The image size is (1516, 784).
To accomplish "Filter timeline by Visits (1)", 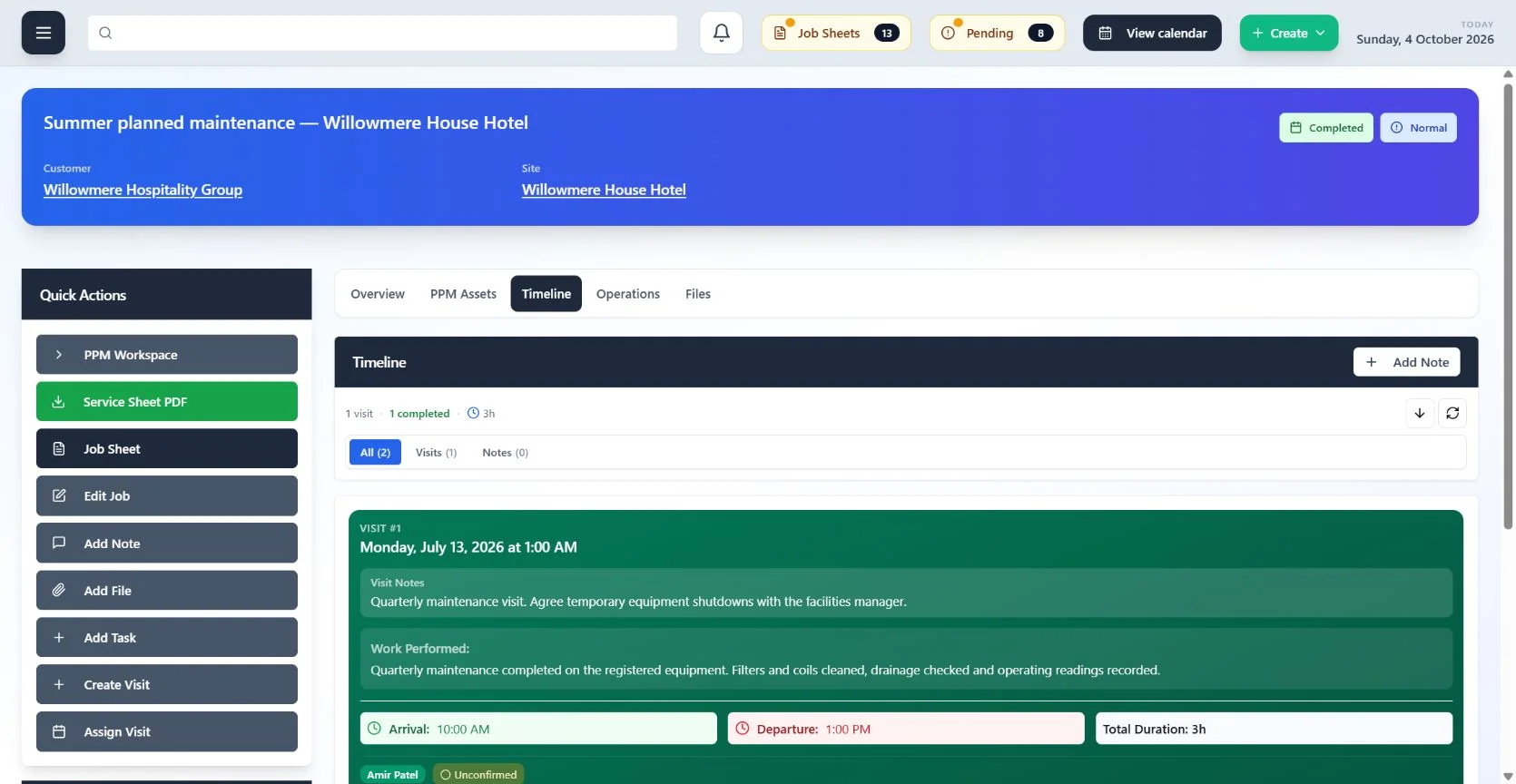I will click(x=436, y=453).
